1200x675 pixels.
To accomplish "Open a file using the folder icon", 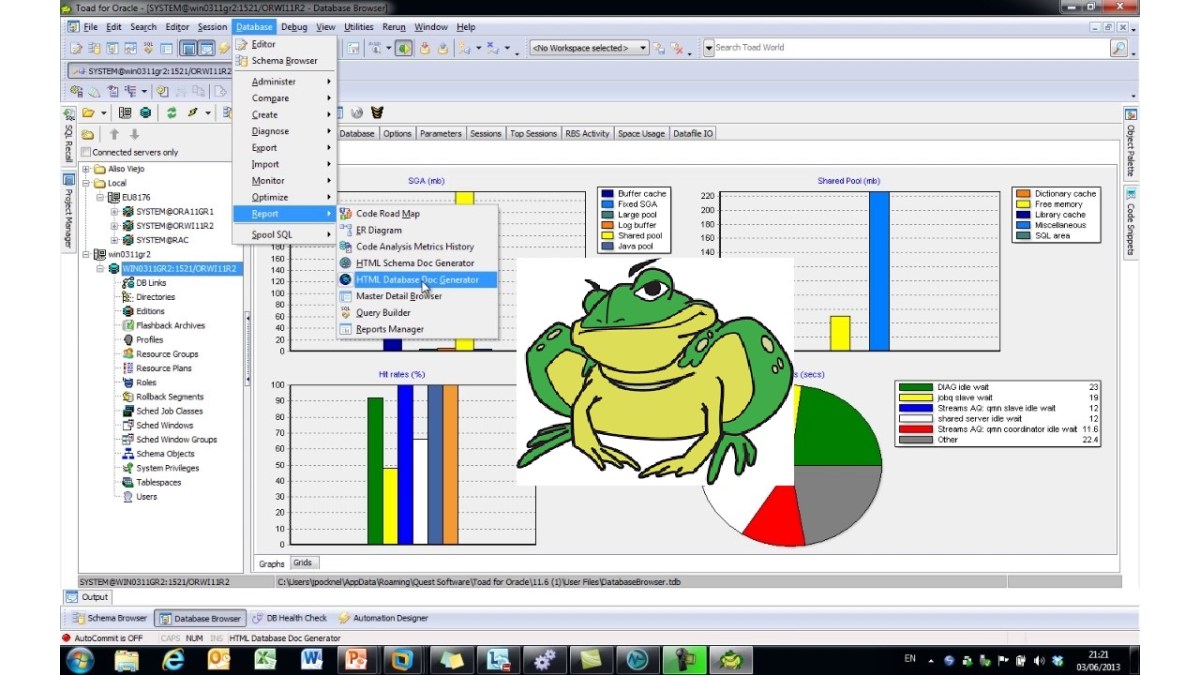I will pyautogui.click(x=87, y=110).
